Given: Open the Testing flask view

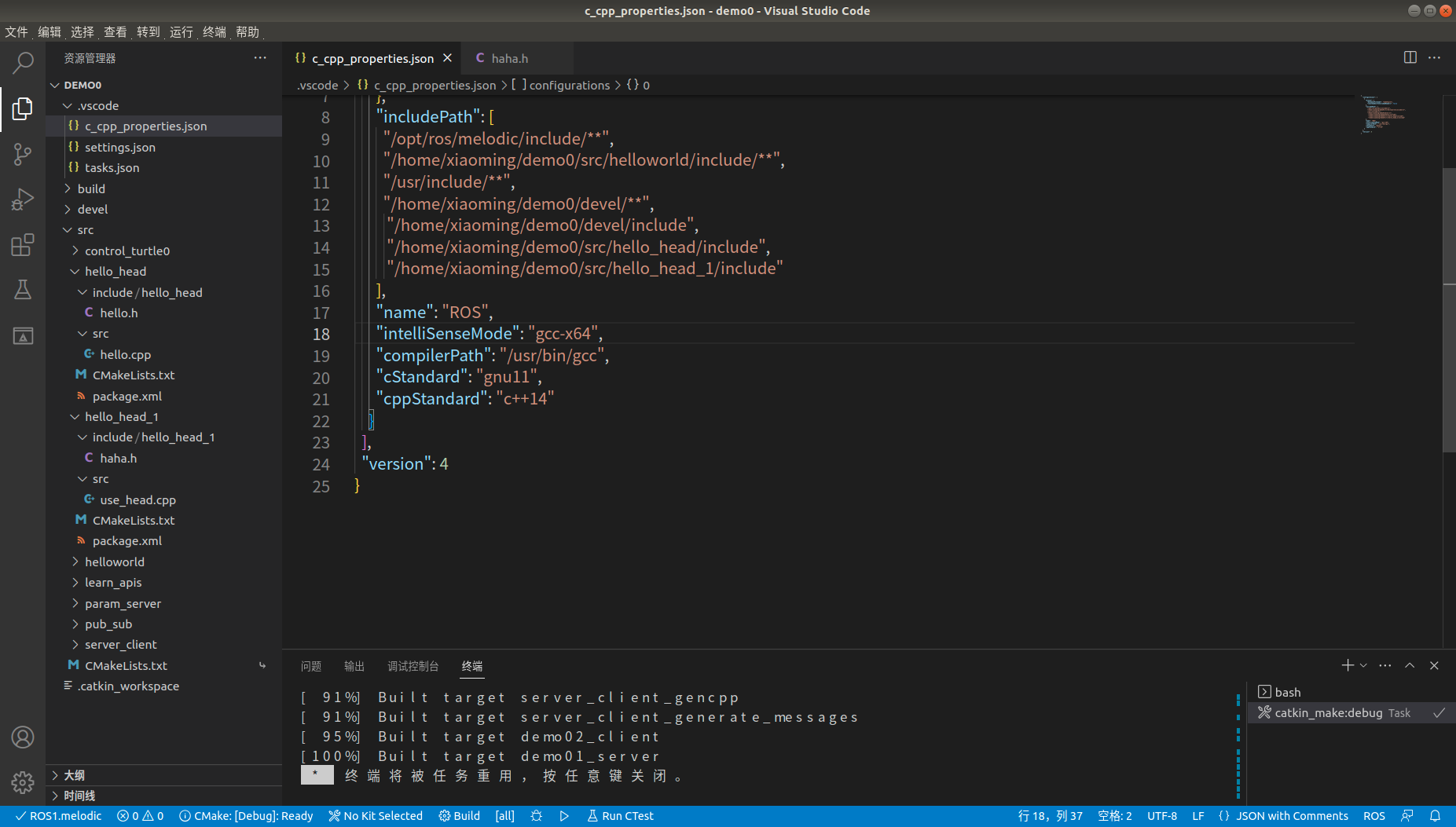Looking at the screenshot, I should coord(23,290).
